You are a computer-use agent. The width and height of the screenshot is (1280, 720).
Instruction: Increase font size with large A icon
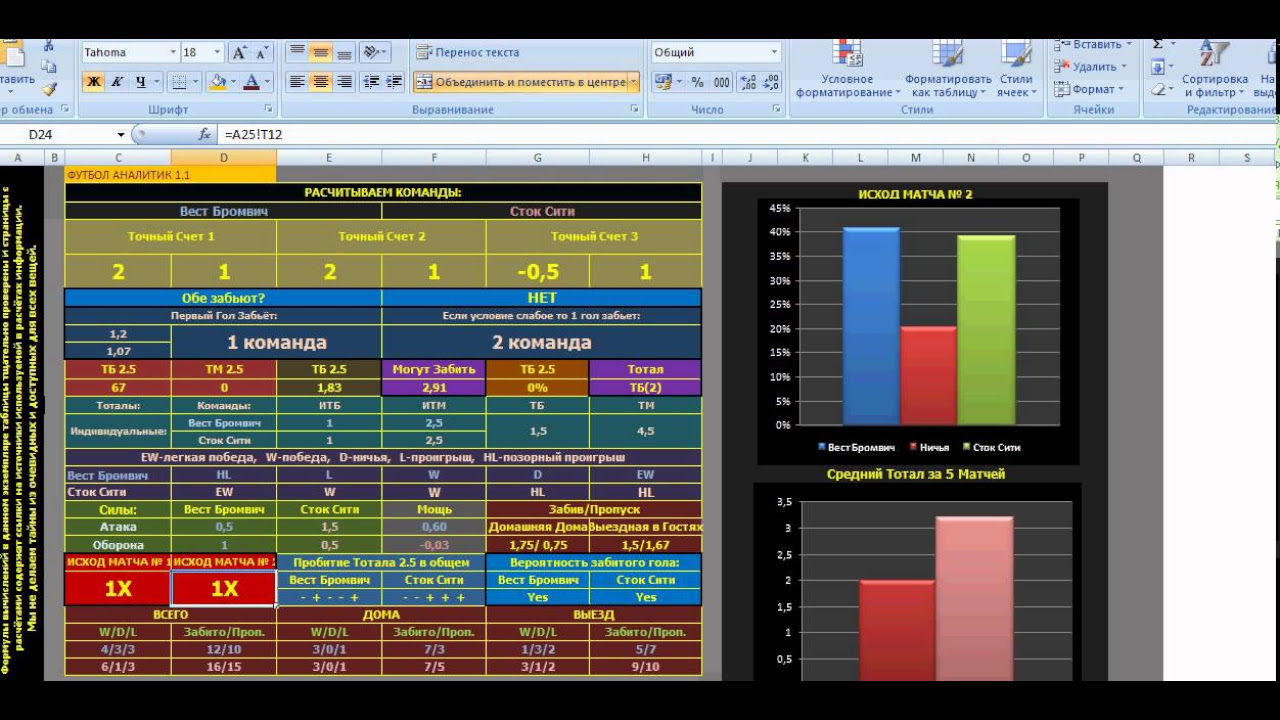coord(239,53)
